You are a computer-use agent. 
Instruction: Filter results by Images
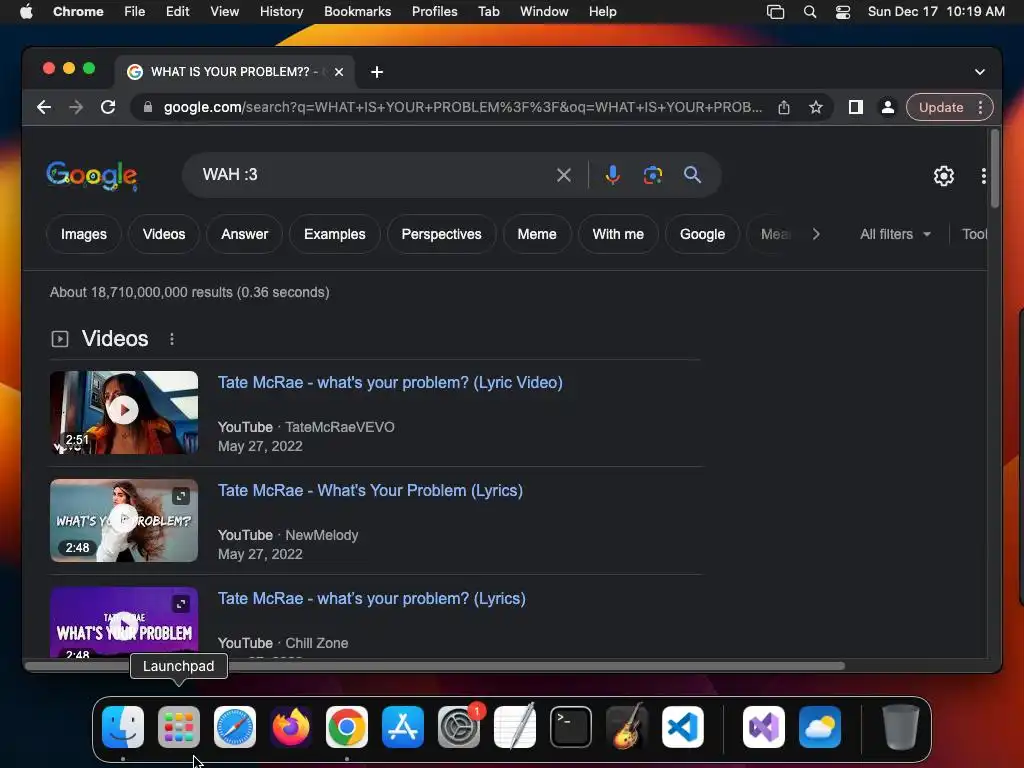84,234
